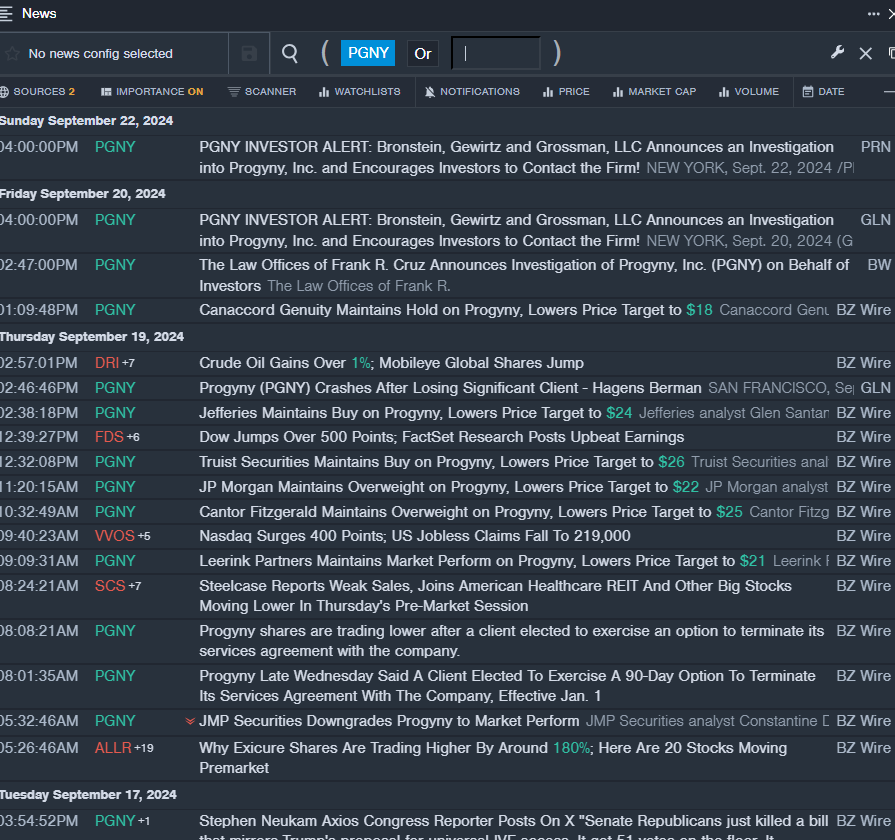Click the DRI ticker on Crude Oil story
Image resolution: width=895 pixels, height=840 pixels.
coord(107,363)
